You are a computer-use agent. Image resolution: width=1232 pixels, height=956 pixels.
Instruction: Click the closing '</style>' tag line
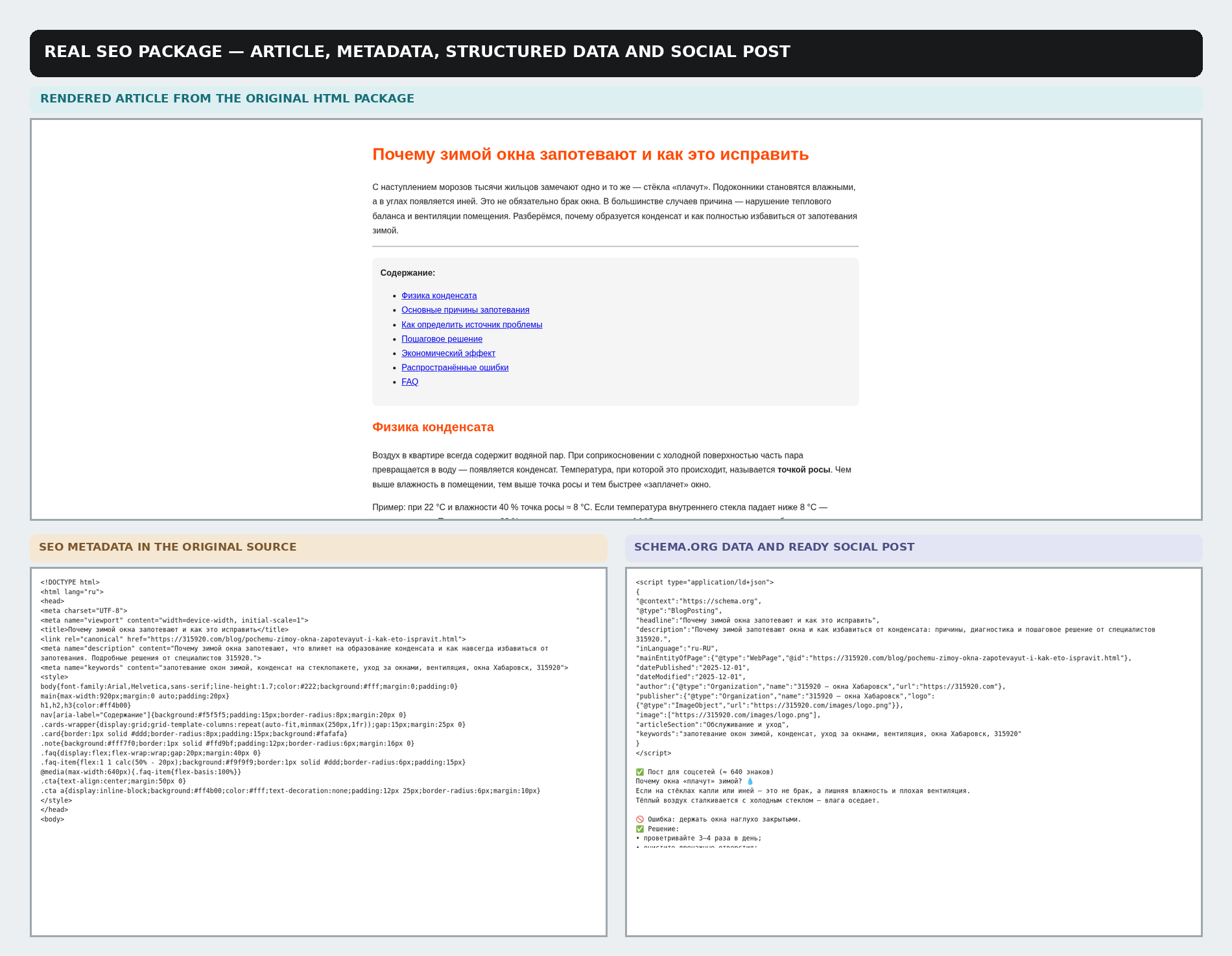[x=56, y=800]
